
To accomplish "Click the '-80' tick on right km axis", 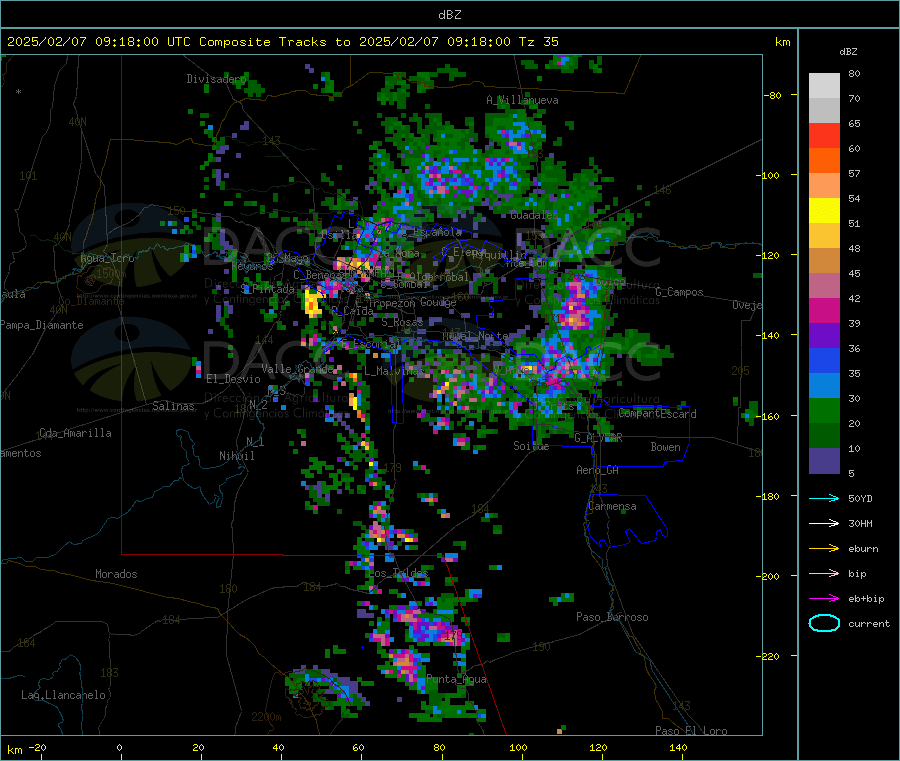I will pyautogui.click(x=772, y=95).
